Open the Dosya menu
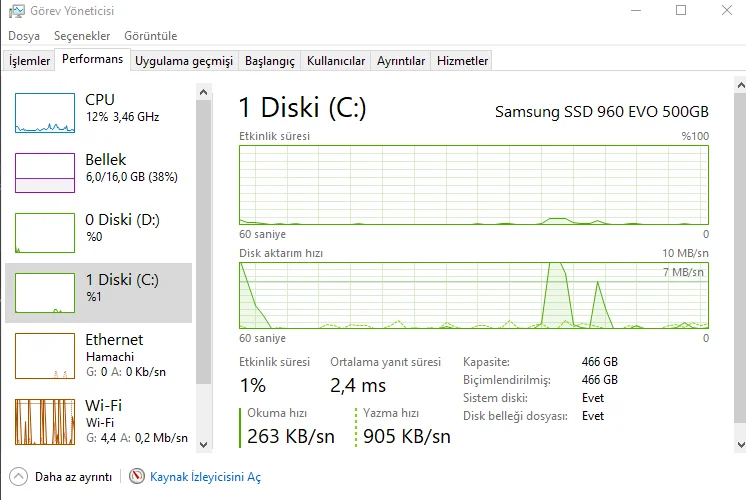This screenshot has height=500, width=746. coord(24,35)
